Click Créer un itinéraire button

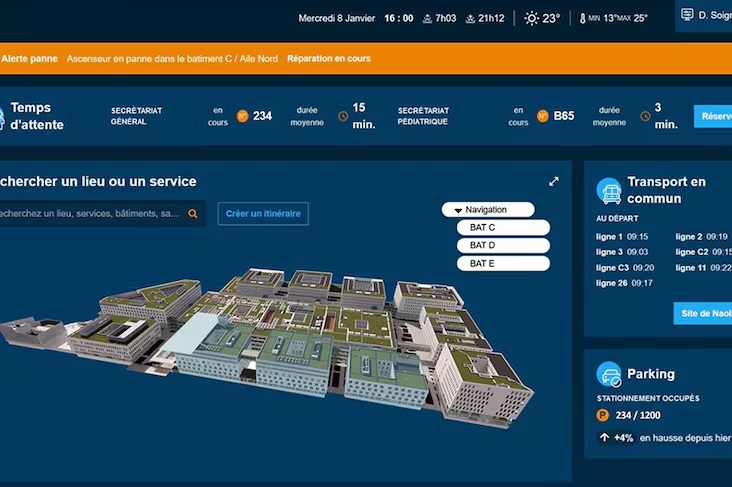click(x=263, y=214)
